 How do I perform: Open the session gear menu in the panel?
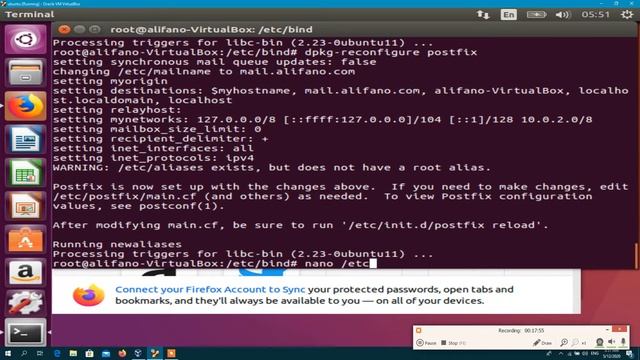(x=627, y=15)
